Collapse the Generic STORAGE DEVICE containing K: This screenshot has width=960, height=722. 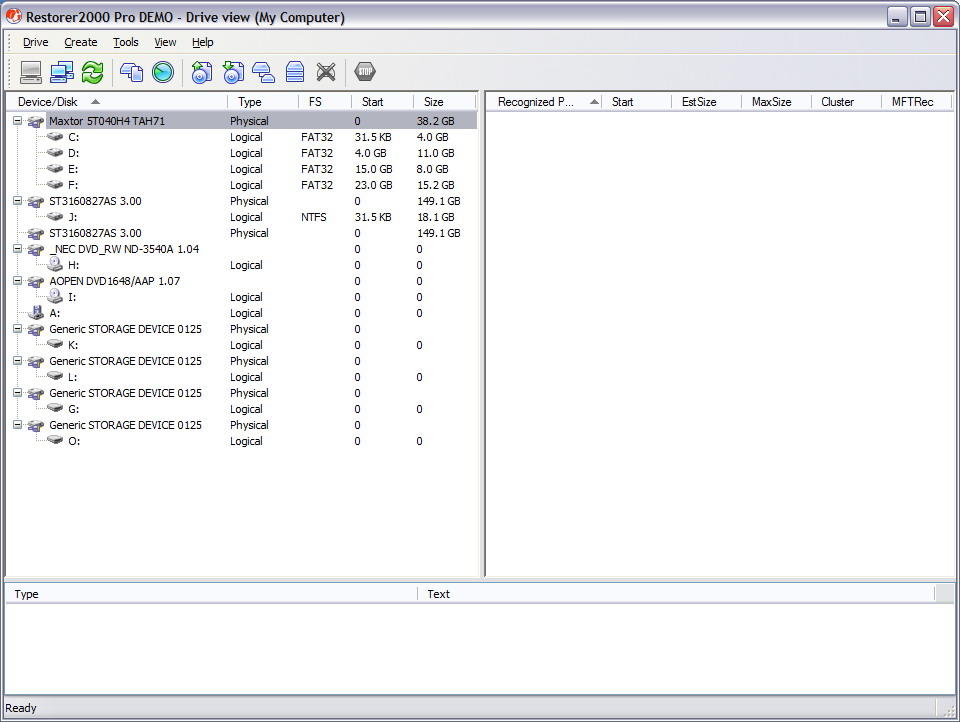(18, 329)
